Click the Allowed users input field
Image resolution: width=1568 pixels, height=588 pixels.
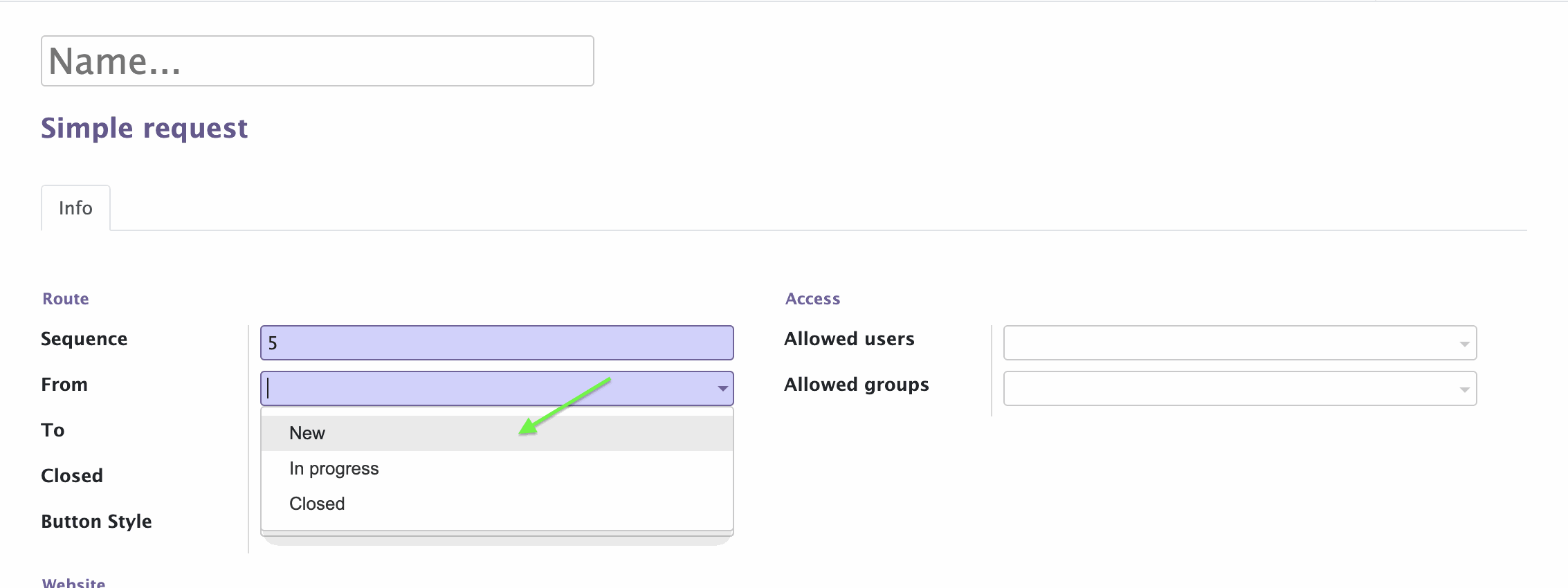[1240, 343]
